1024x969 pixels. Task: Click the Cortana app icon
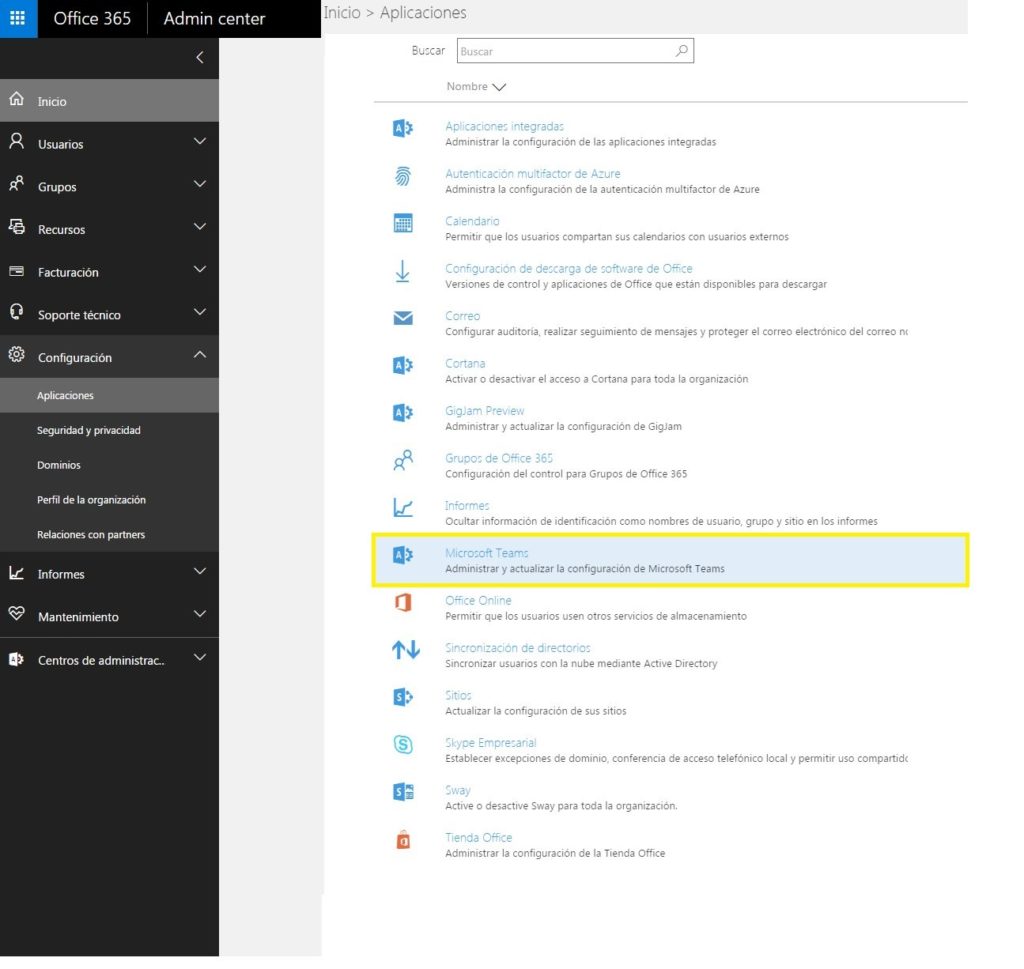click(x=403, y=365)
